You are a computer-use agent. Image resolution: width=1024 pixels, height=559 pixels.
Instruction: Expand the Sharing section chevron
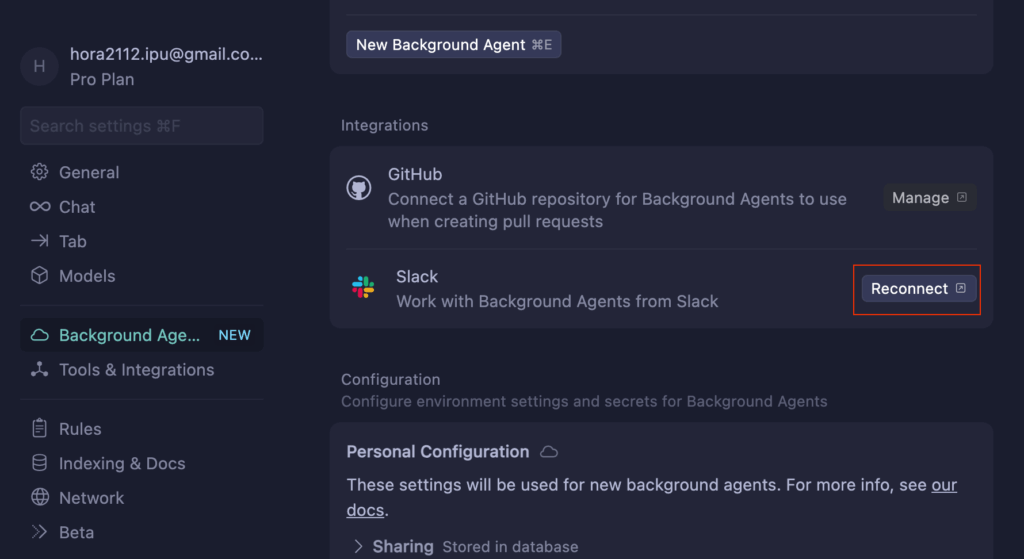[358, 547]
